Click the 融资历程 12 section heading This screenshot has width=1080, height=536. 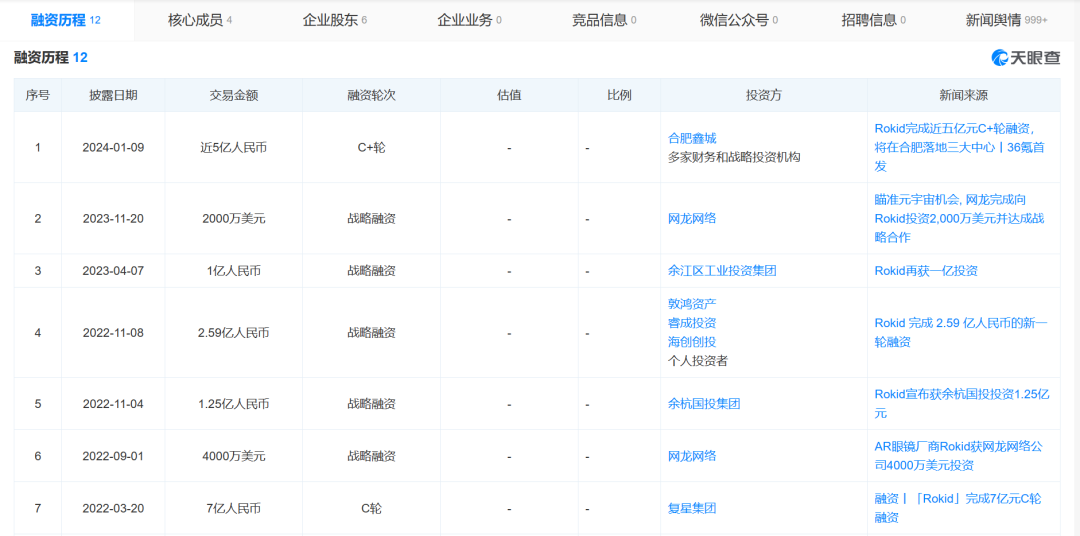[x=51, y=58]
